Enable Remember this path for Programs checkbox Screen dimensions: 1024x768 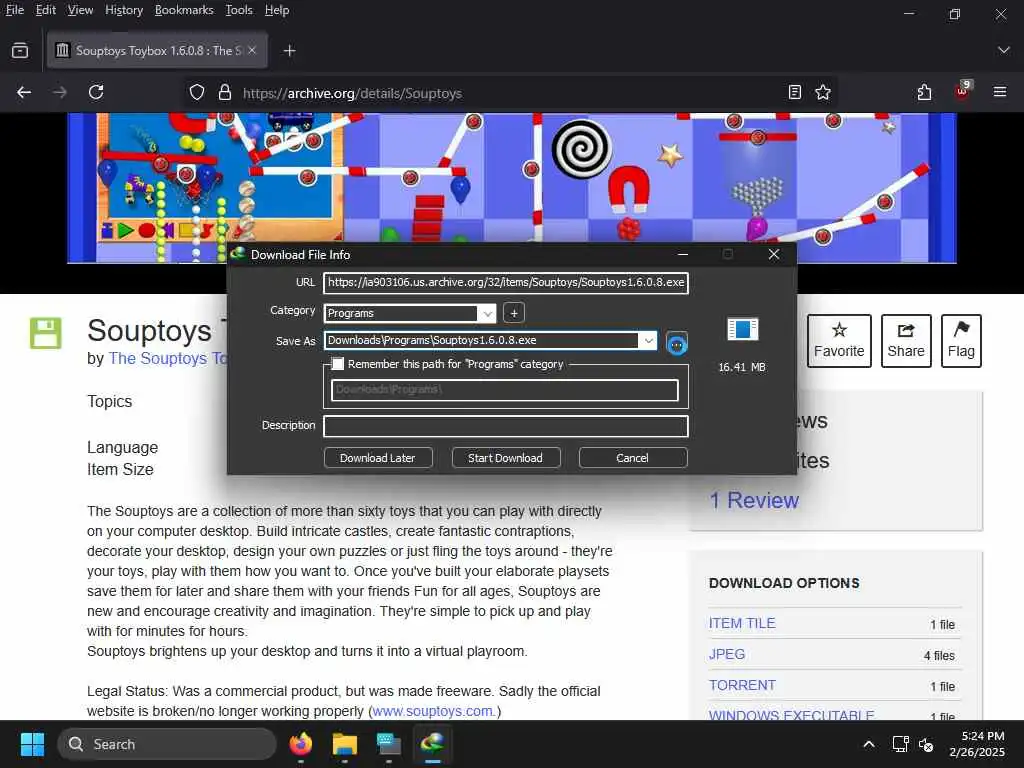(338, 364)
